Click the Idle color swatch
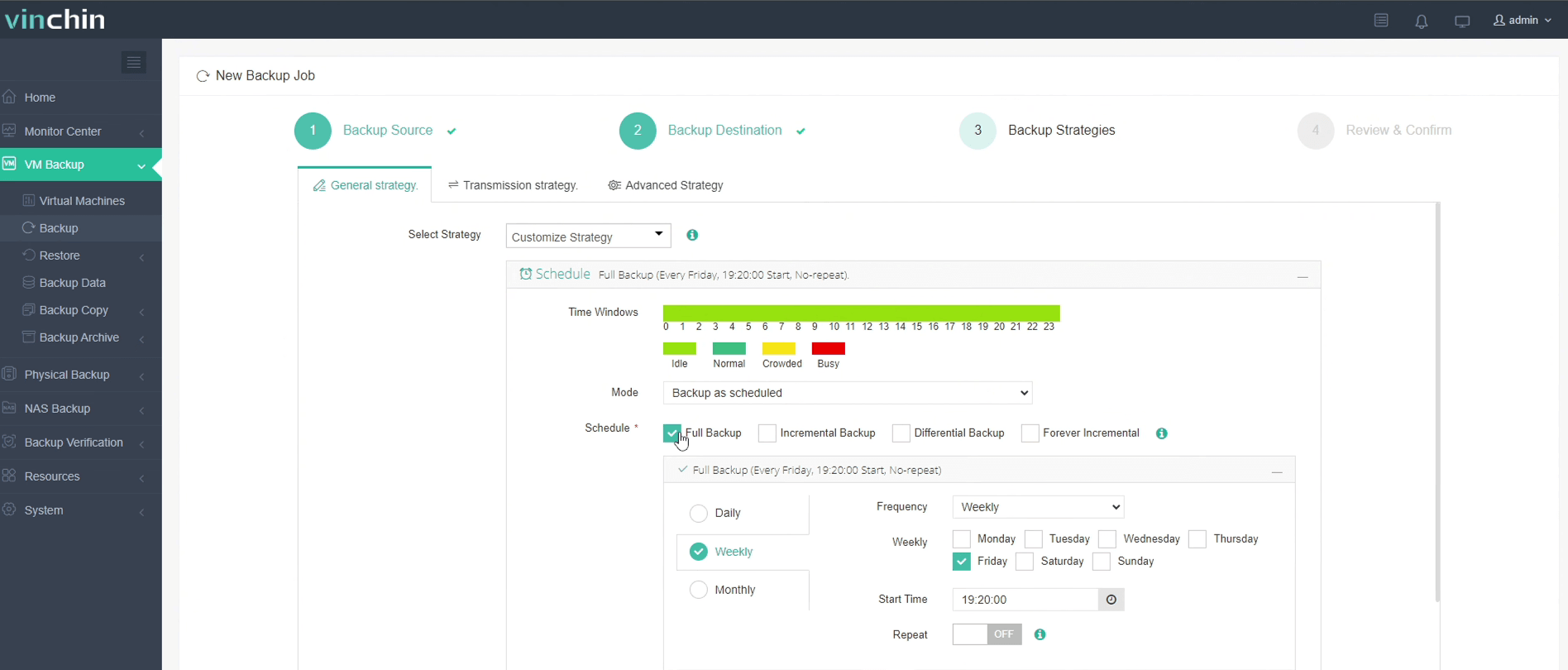 point(680,348)
